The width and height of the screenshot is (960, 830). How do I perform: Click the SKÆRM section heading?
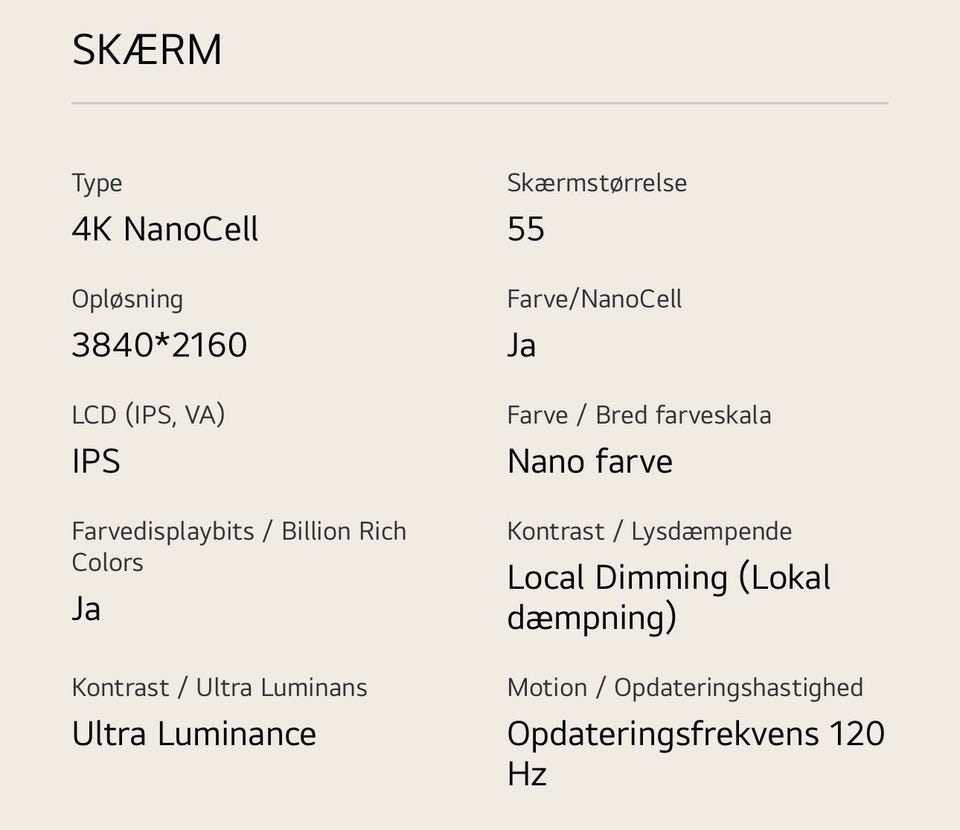(147, 51)
